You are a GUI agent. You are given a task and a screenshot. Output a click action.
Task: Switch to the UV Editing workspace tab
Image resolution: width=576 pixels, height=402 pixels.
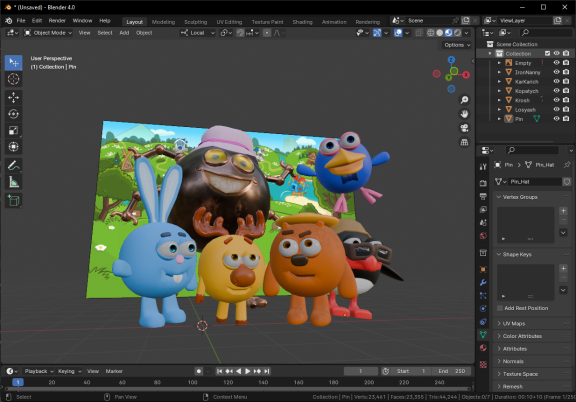click(x=229, y=22)
